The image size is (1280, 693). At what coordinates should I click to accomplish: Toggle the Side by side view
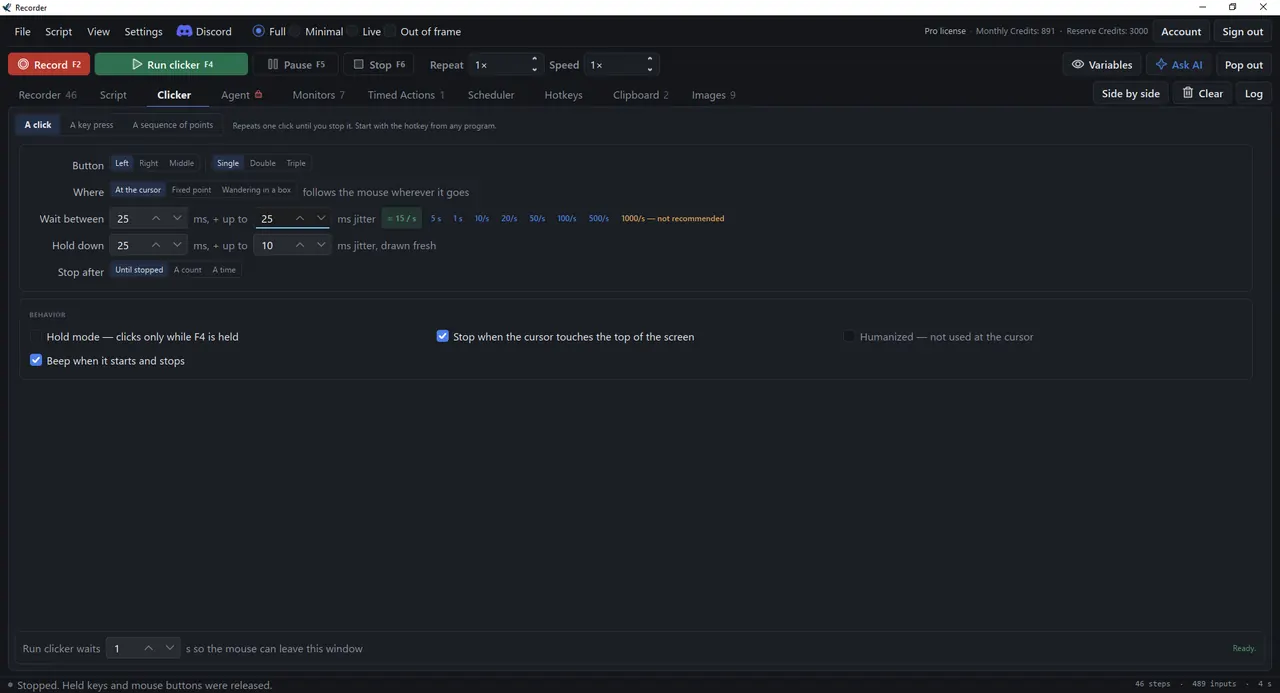pyautogui.click(x=1130, y=93)
